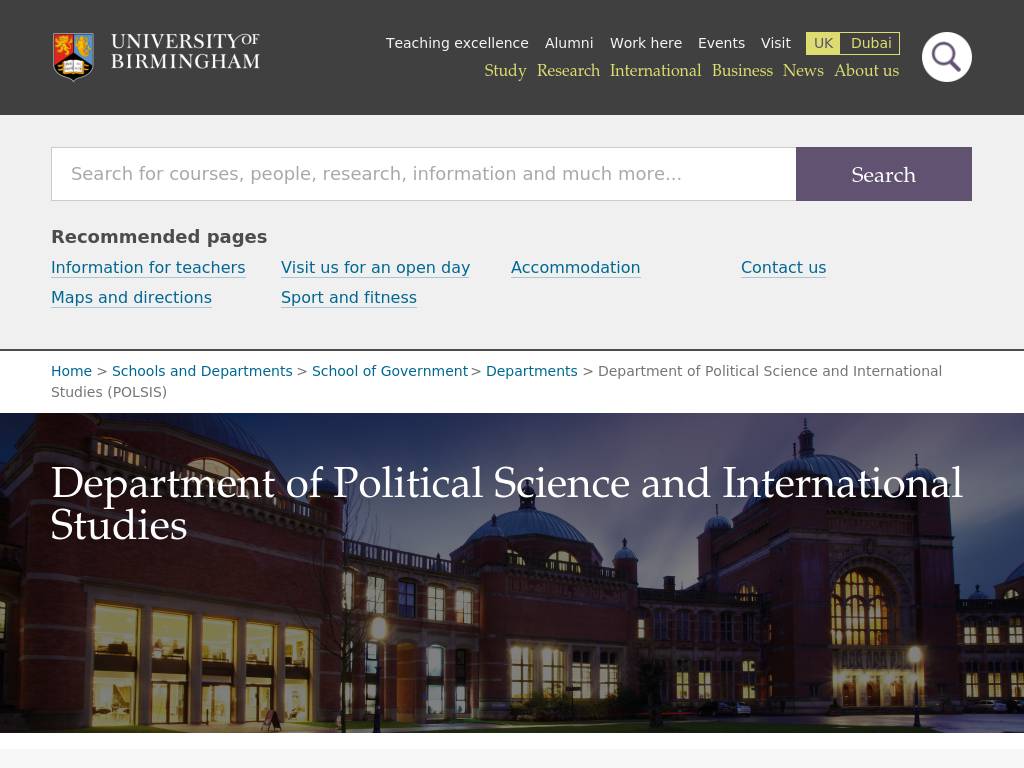Click the University of Birmingham crest logo
1024x768 pixels.
[x=73, y=56]
